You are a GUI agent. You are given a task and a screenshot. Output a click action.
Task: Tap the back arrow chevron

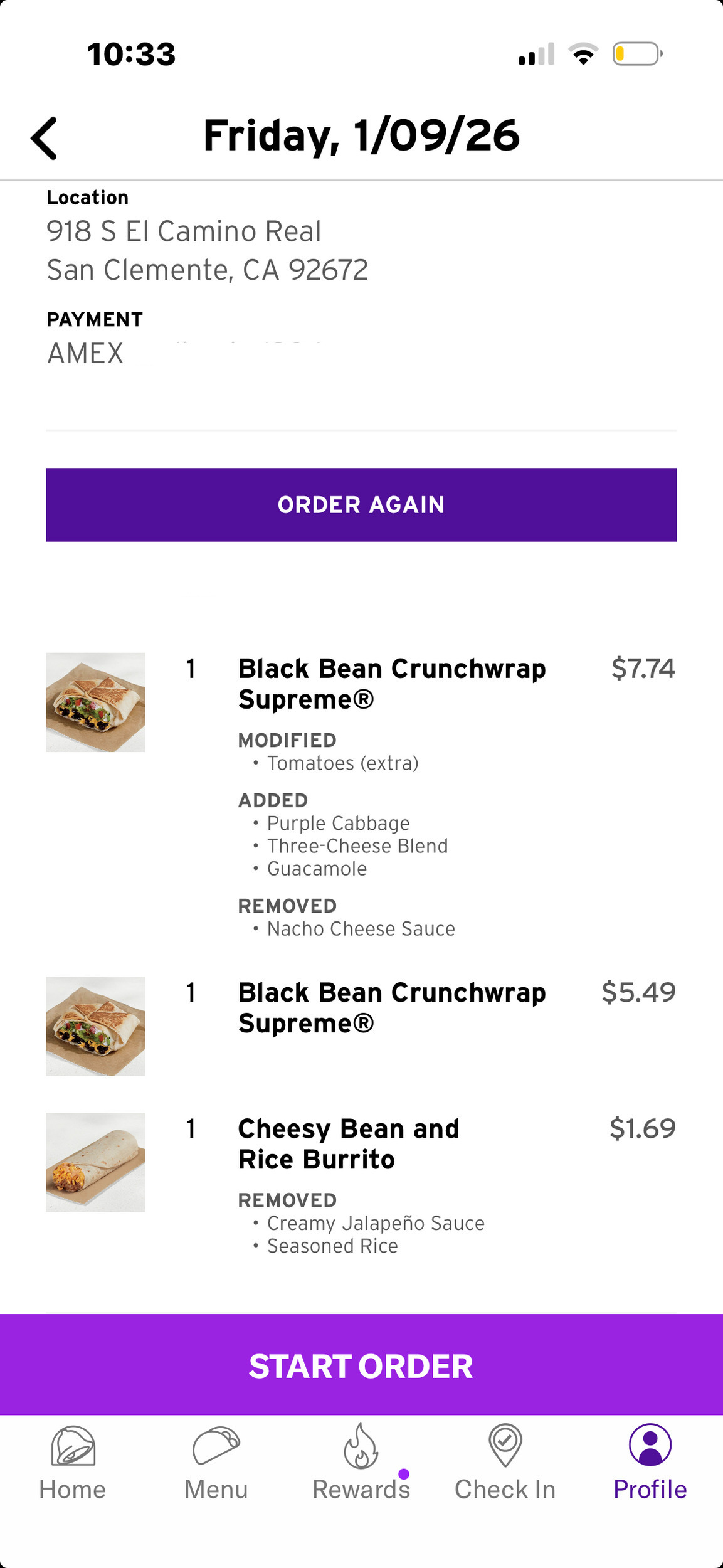coord(45,138)
